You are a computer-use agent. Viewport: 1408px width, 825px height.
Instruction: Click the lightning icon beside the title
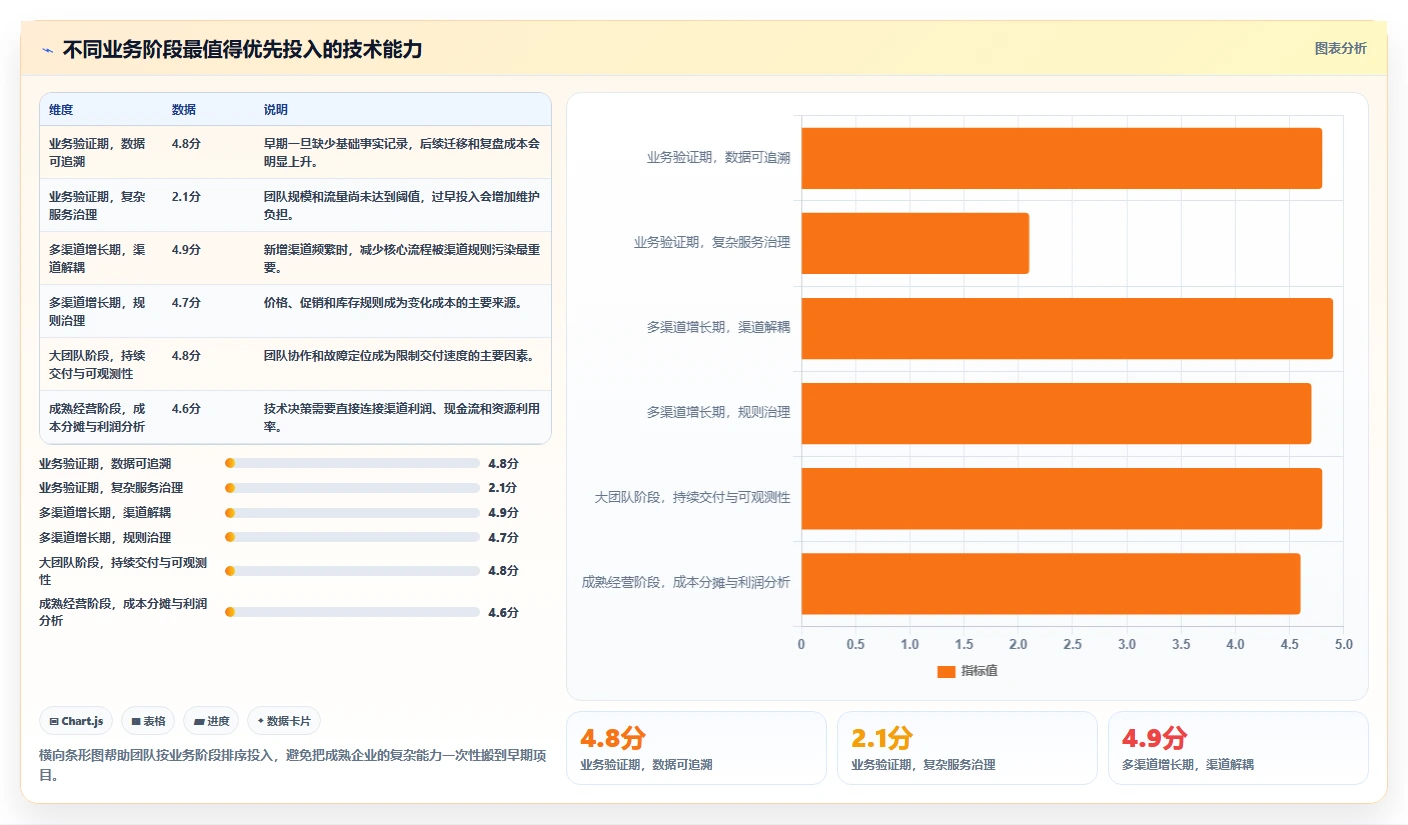click(x=48, y=49)
